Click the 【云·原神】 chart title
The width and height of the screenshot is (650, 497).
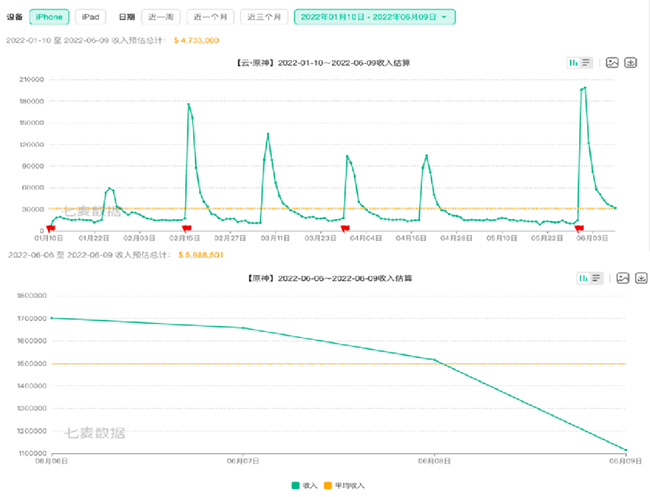click(323, 63)
